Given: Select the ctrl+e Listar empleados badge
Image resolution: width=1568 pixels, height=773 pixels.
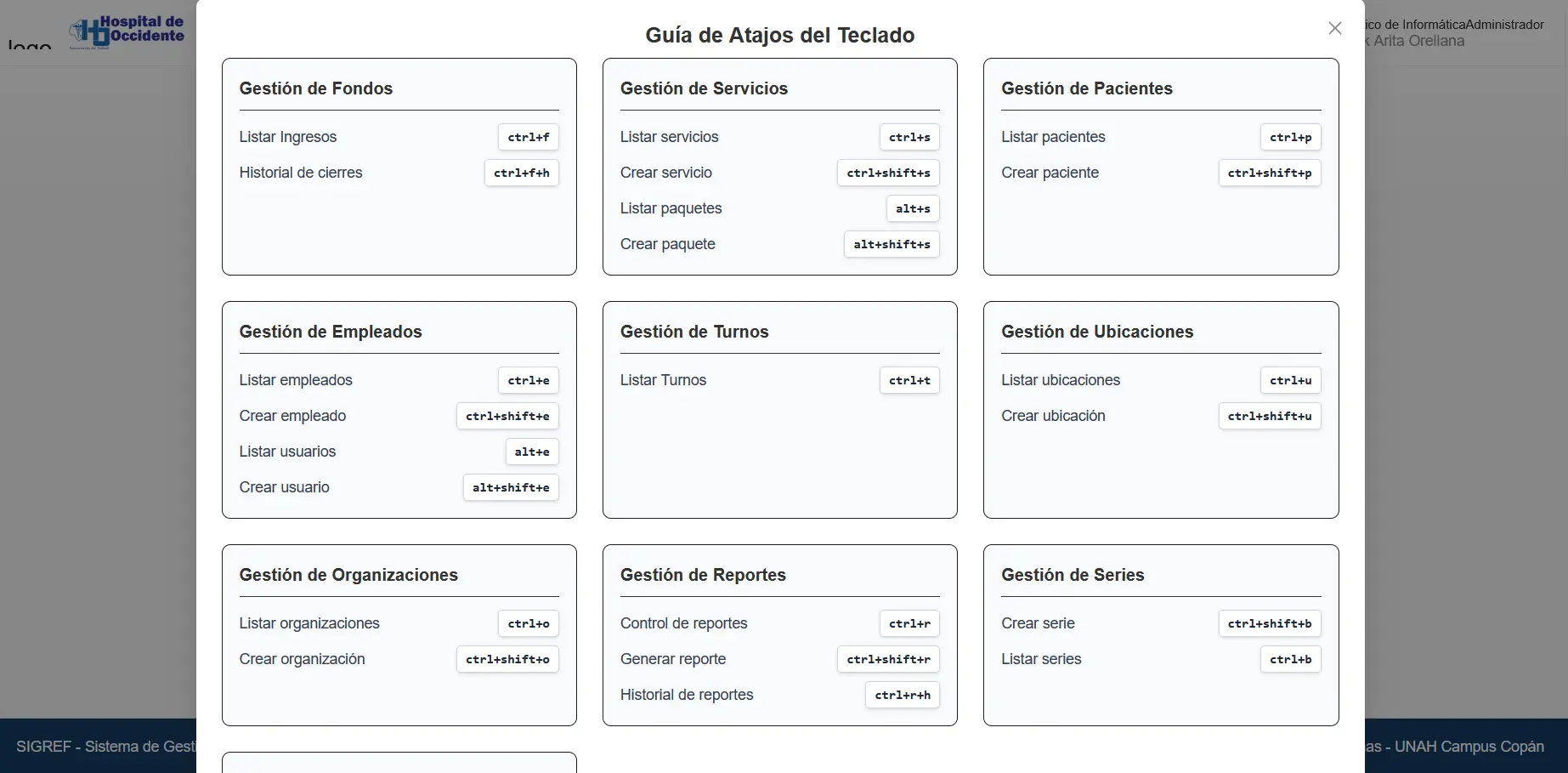Looking at the screenshot, I should click(x=528, y=380).
